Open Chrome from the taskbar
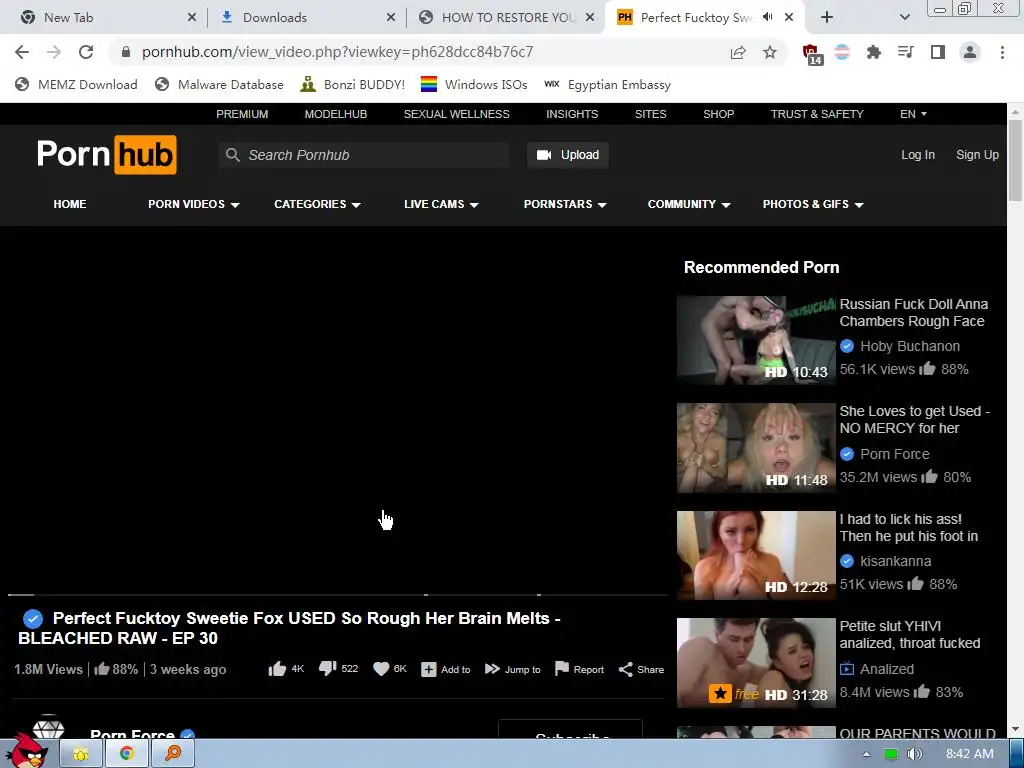The width and height of the screenshot is (1024, 768). tap(126, 754)
